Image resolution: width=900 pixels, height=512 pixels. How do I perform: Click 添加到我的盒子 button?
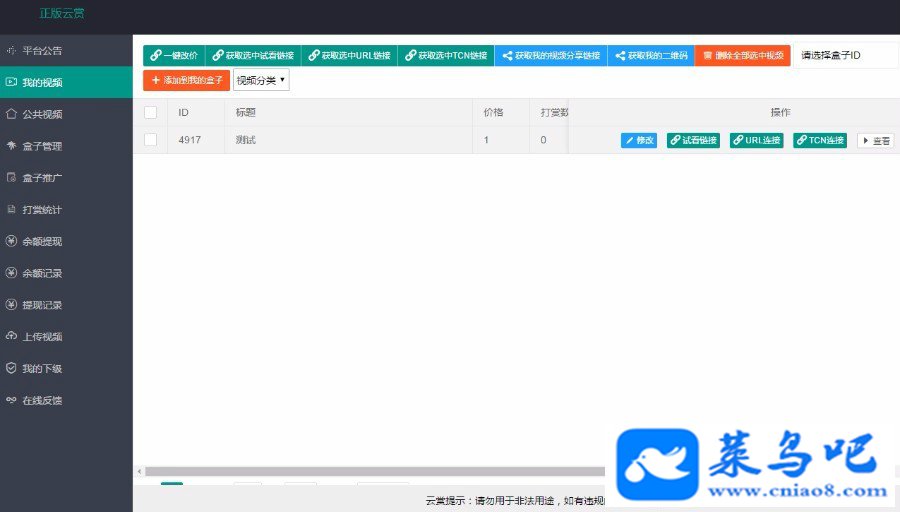click(187, 80)
